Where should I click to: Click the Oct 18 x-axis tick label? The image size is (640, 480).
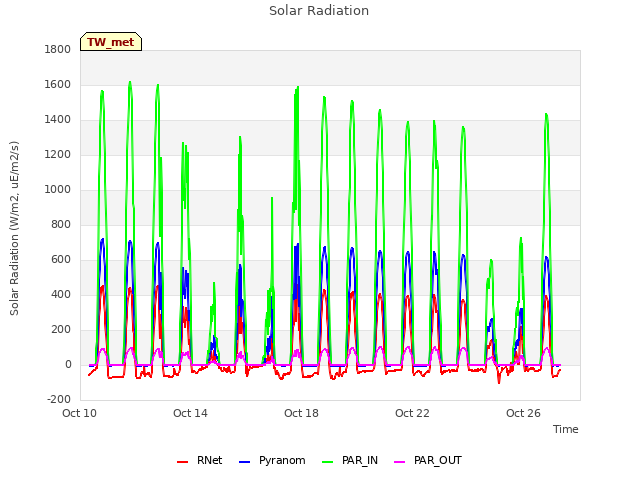[x=302, y=413]
